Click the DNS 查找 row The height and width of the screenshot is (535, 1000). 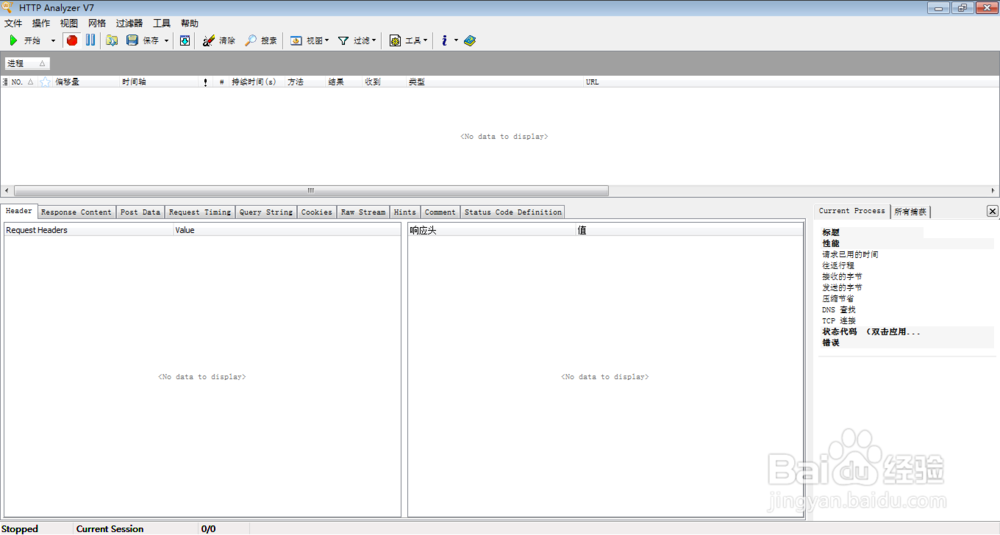pyautogui.click(x=906, y=310)
